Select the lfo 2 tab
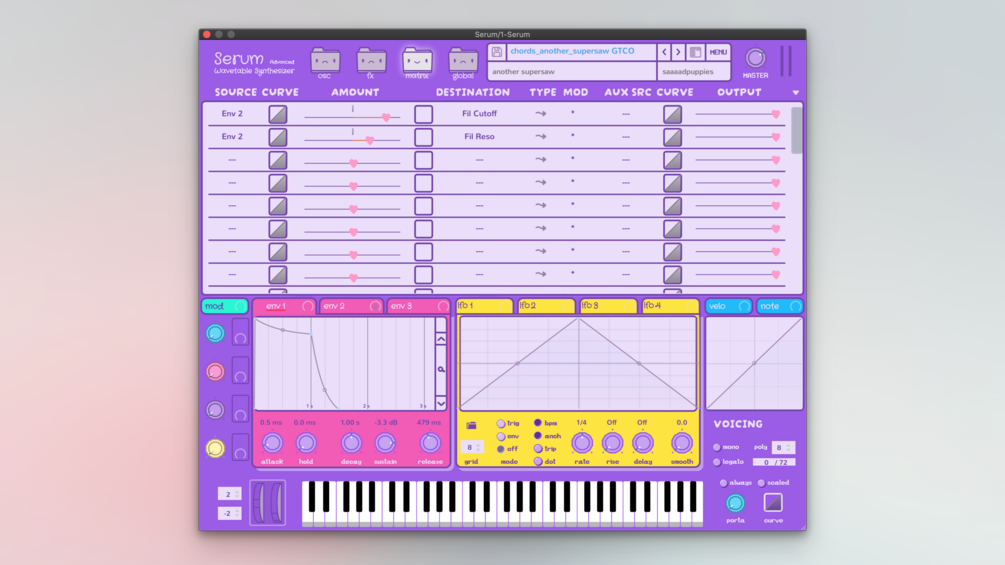 [546, 306]
